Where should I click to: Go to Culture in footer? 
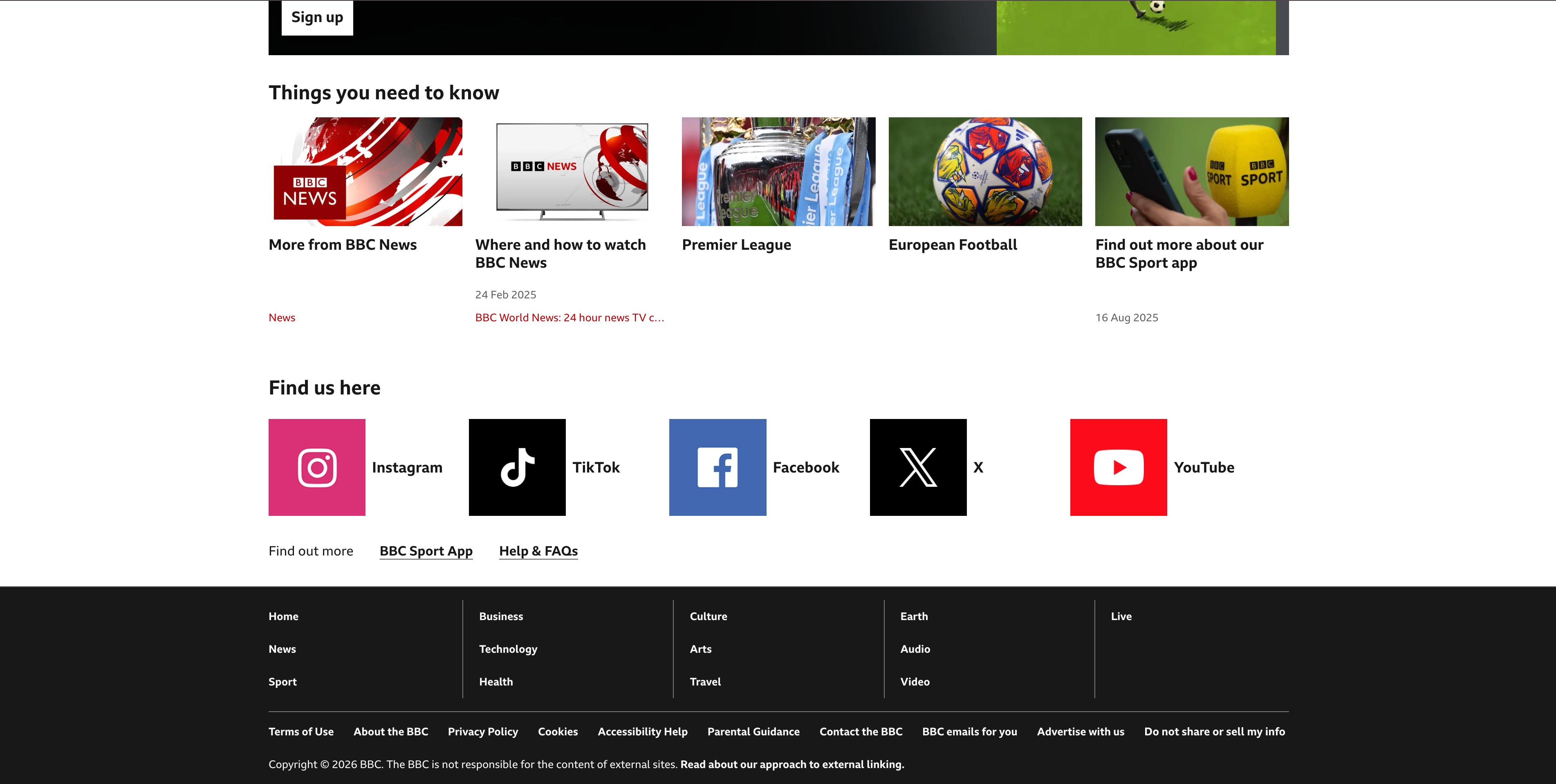click(708, 616)
